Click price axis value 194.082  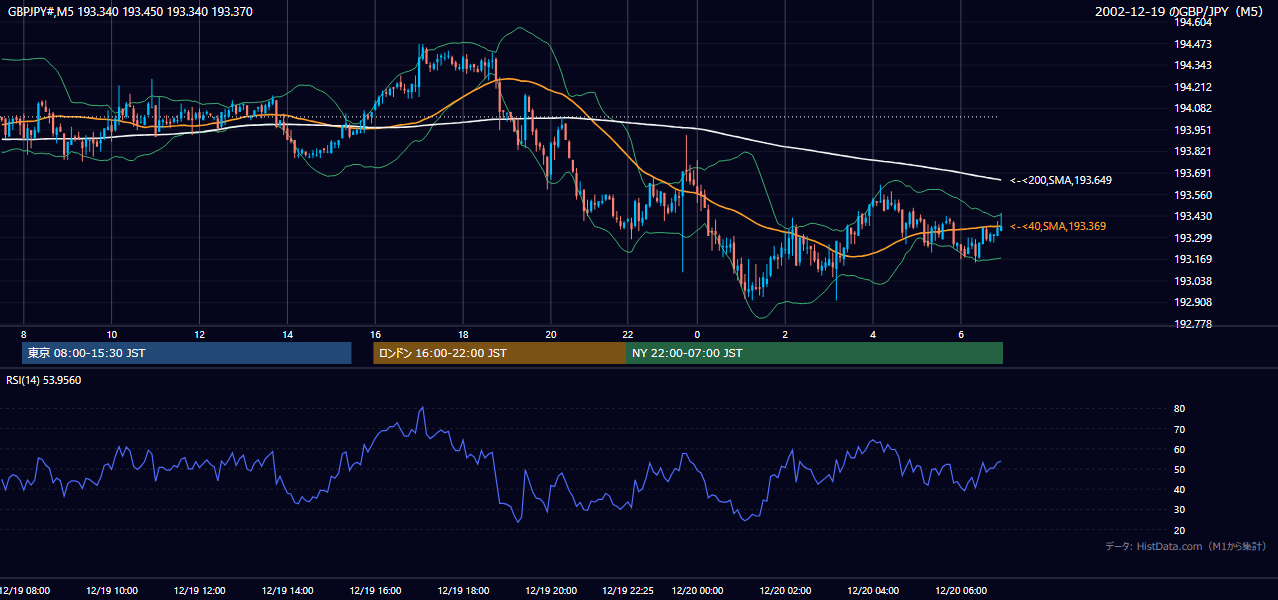tap(1193, 108)
